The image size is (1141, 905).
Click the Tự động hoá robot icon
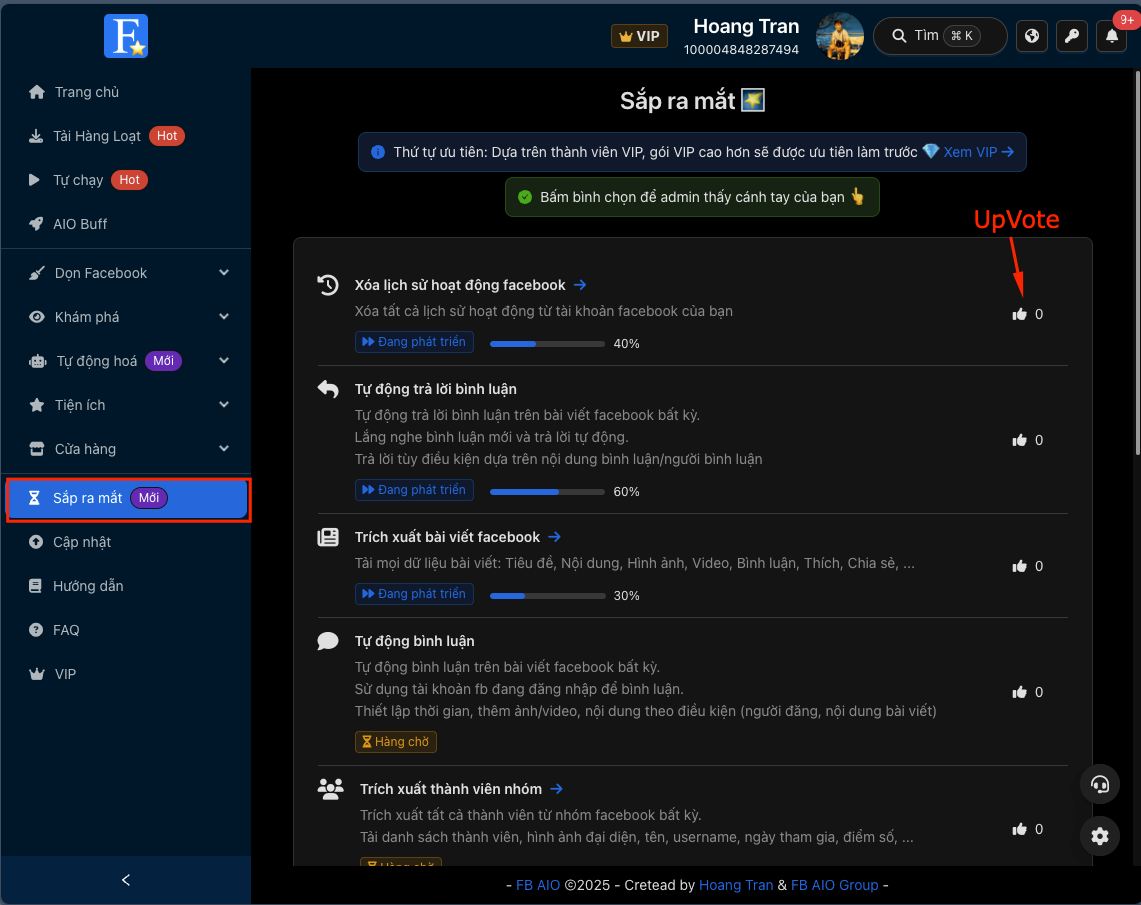point(37,361)
